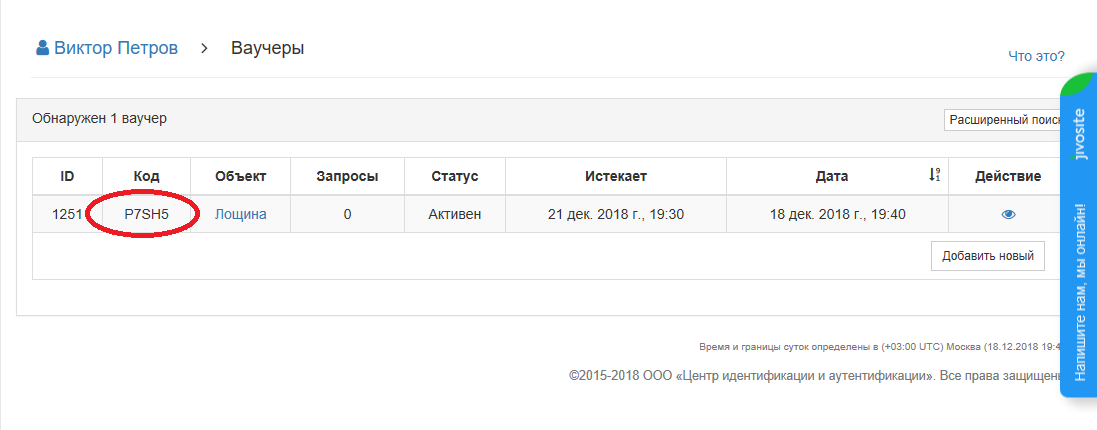Sort by the Истекает column header
The image size is (1097, 430).
(616, 176)
